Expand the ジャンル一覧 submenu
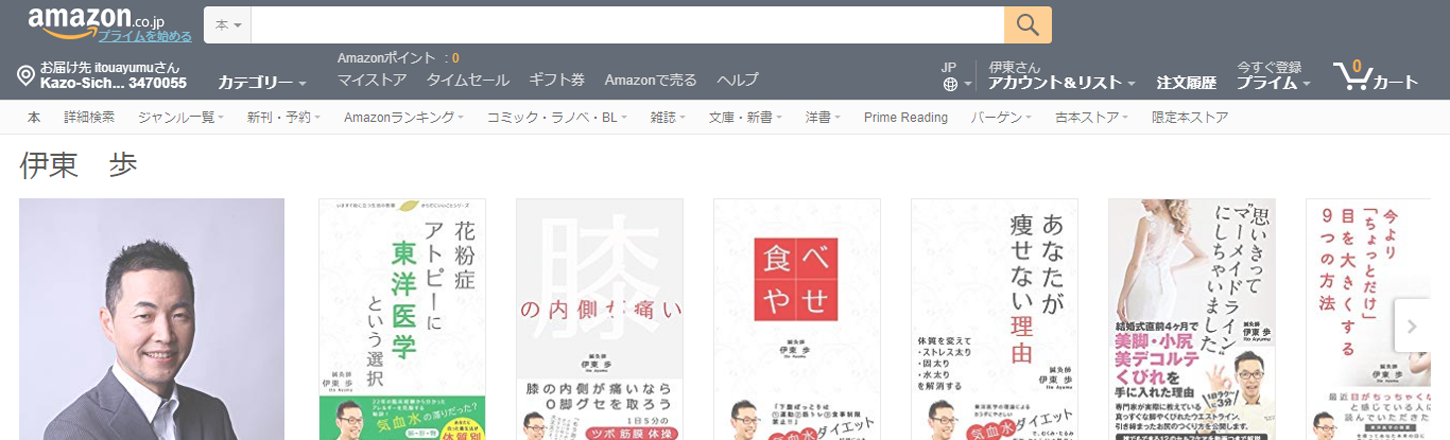The image size is (1450, 440). tap(181, 117)
